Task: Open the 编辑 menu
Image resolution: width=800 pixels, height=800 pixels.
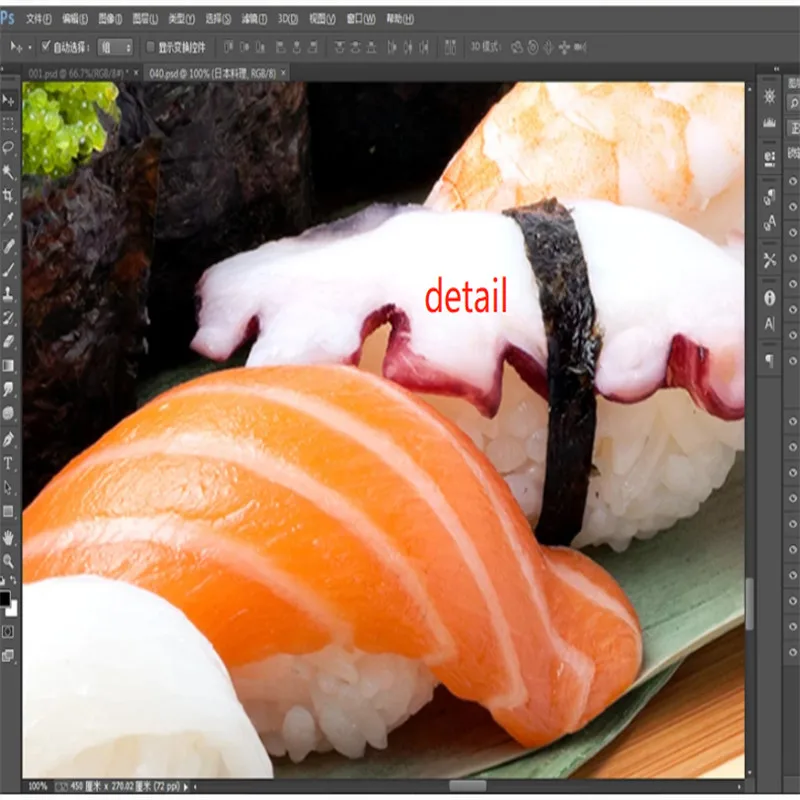Action: (74, 19)
